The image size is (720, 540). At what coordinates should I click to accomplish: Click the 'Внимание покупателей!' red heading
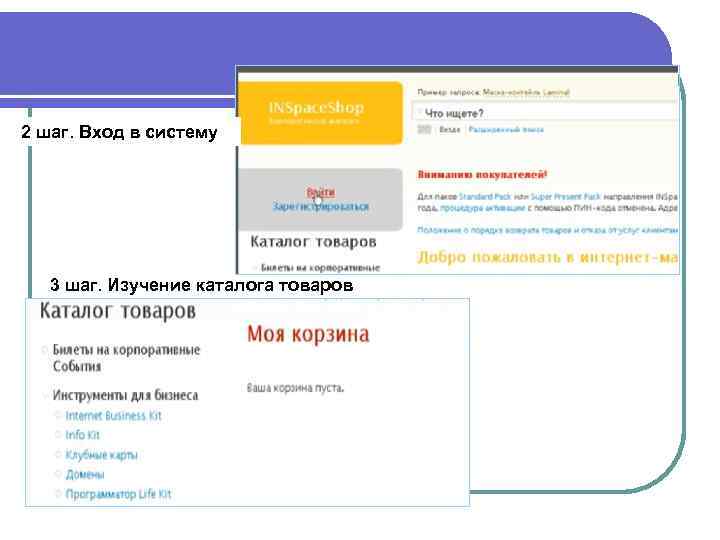point(482,174)
